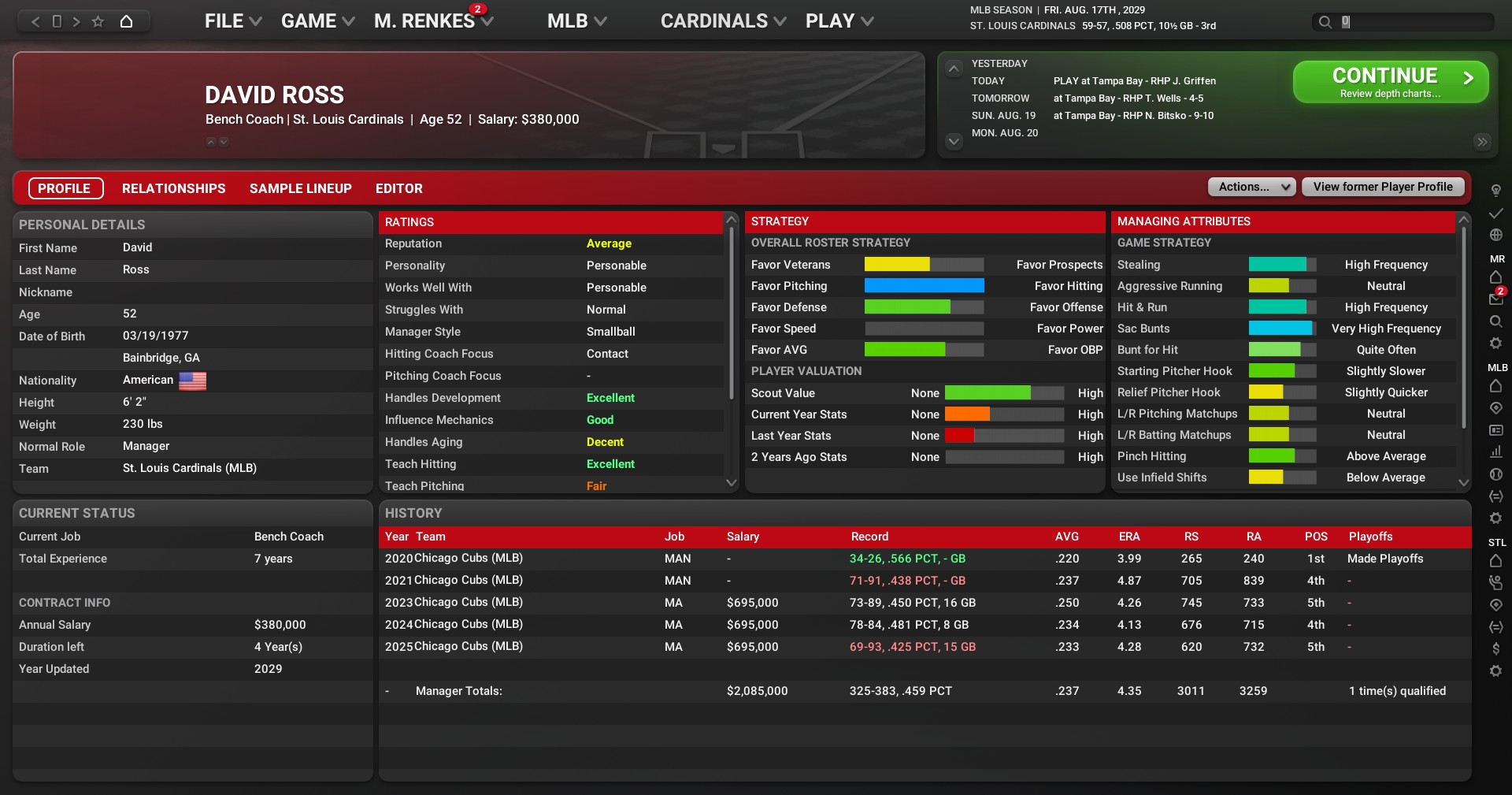Click the baseball icon under MLB sidebar
The image size is (1512, 795).
[1495, 474]
